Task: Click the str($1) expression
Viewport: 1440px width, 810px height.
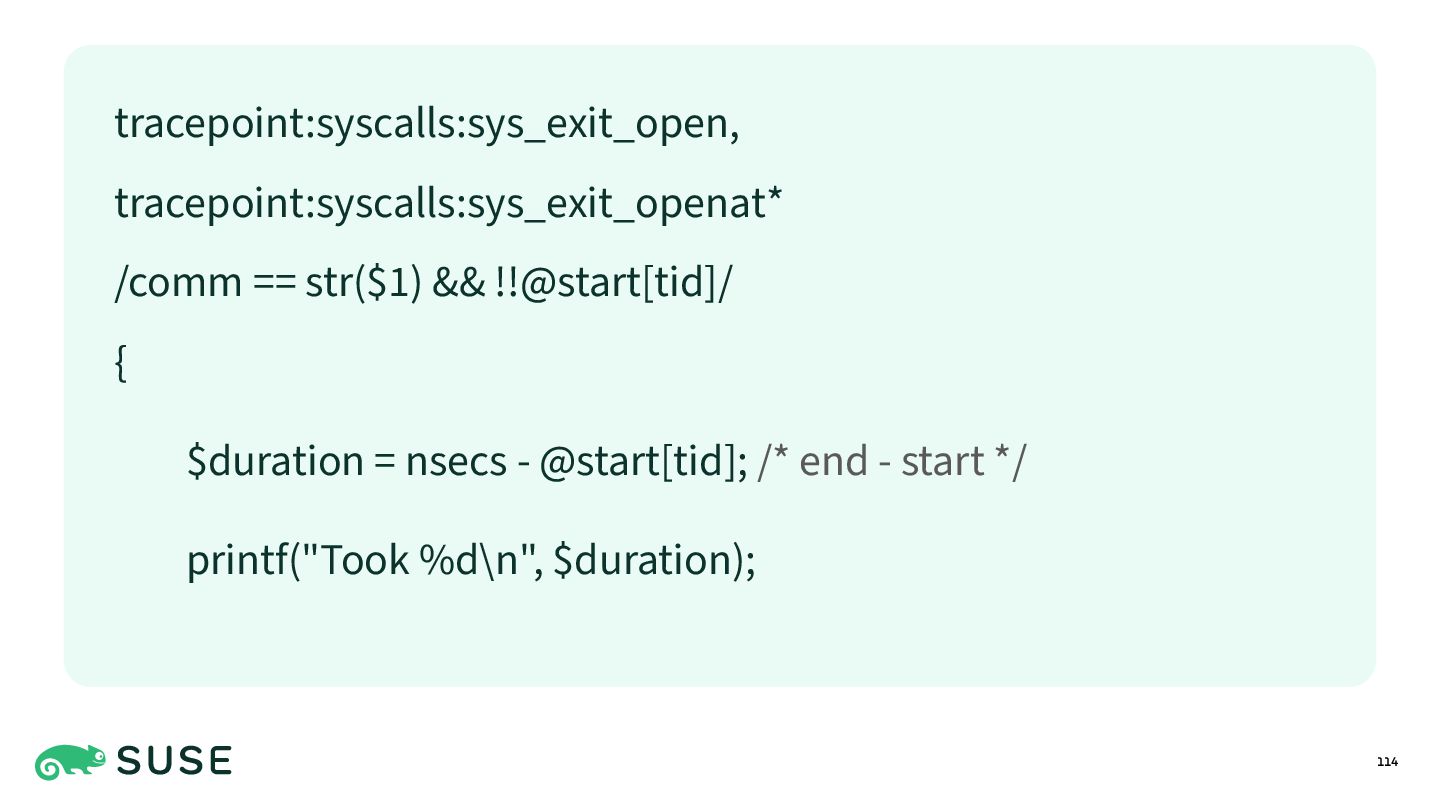Action: [364, 284]
